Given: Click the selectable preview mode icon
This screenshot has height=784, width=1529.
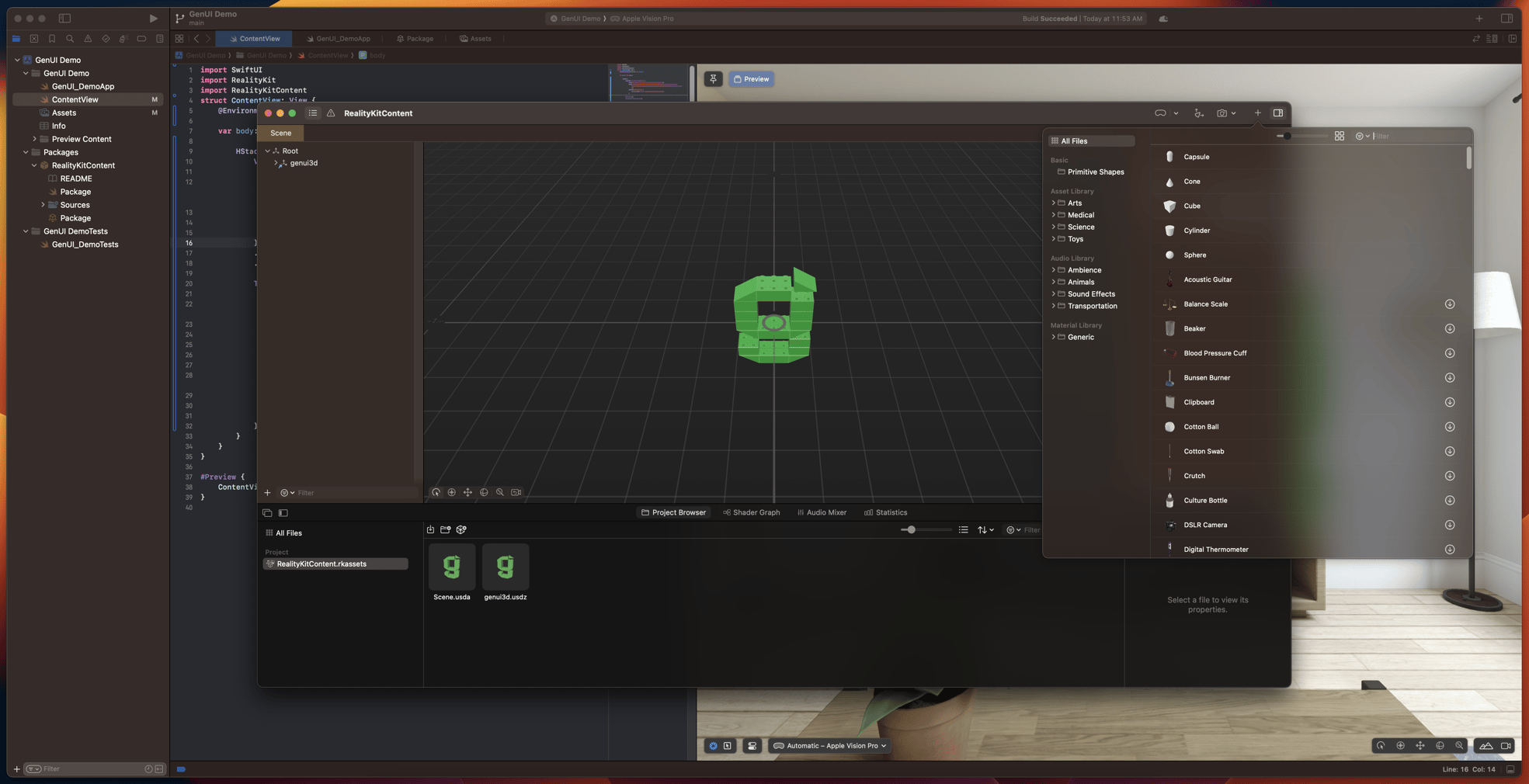Looking at the screenshot, I should click(x=728, y=746).
